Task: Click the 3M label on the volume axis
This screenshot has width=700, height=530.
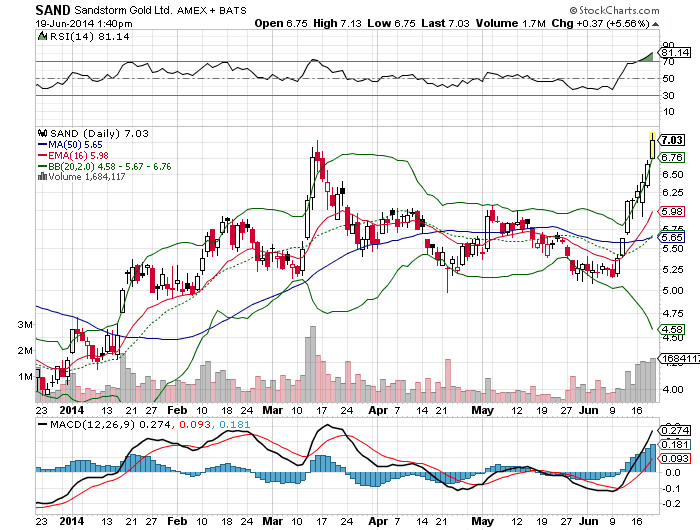Action: [25, 325]
